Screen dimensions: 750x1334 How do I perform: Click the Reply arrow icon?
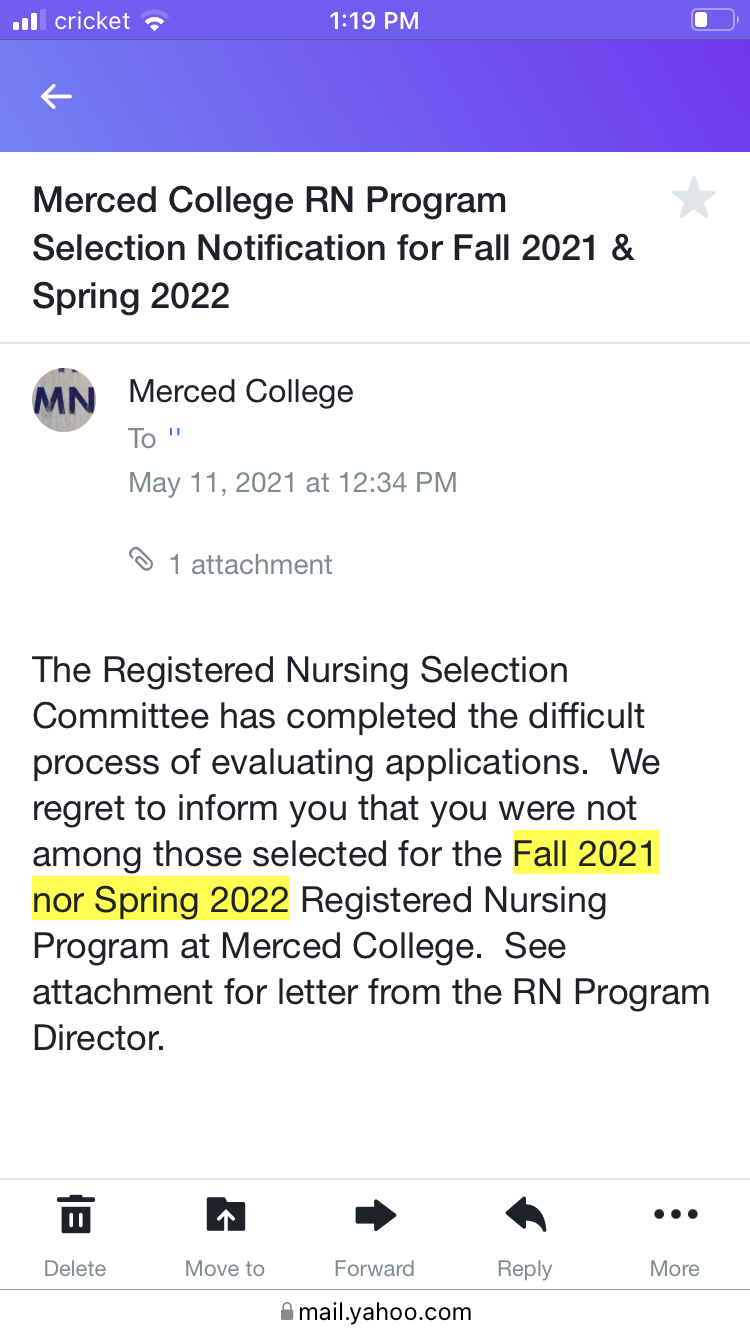(525, 1215)
